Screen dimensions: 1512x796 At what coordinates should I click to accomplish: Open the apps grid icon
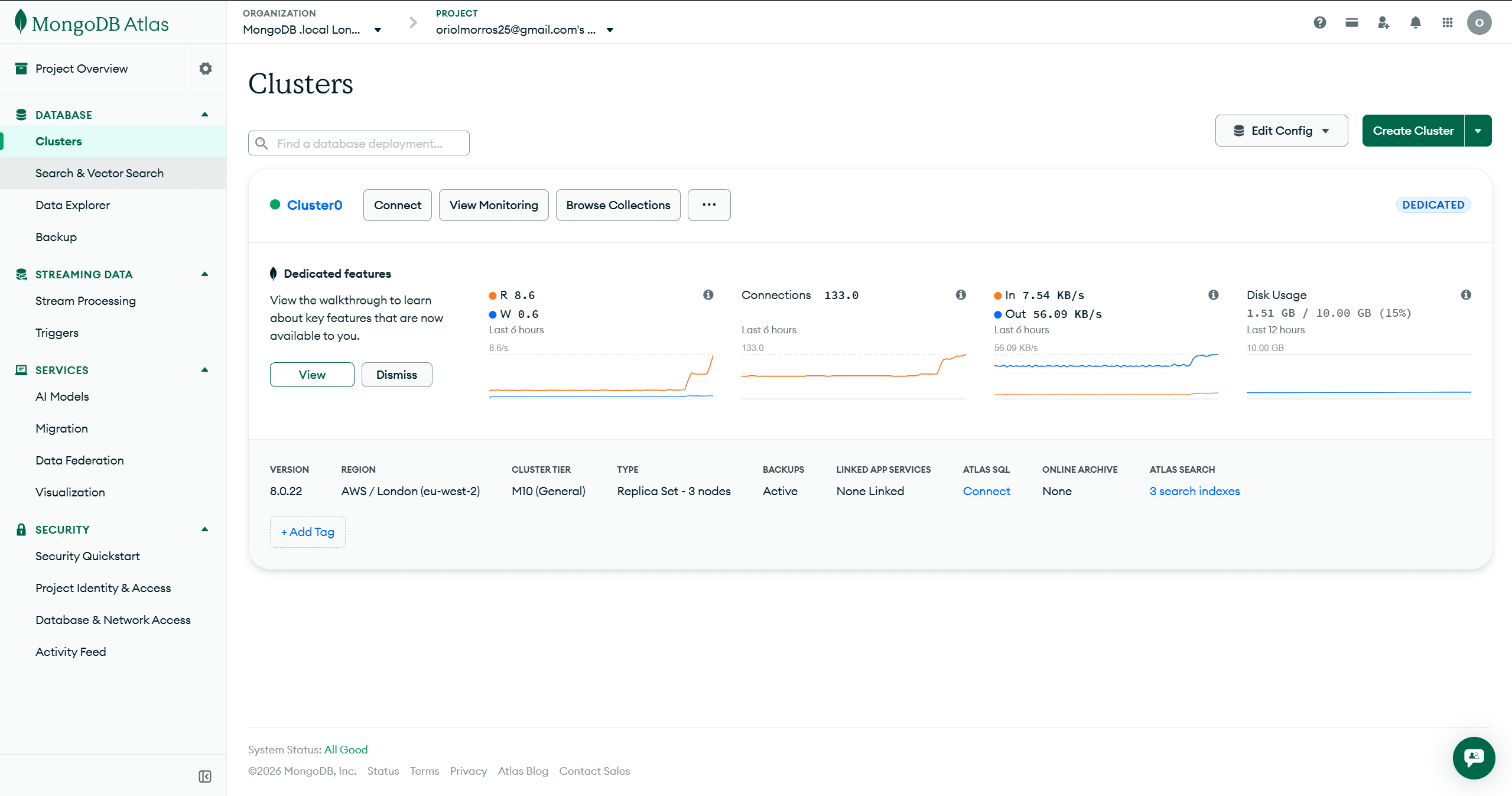1447,22
